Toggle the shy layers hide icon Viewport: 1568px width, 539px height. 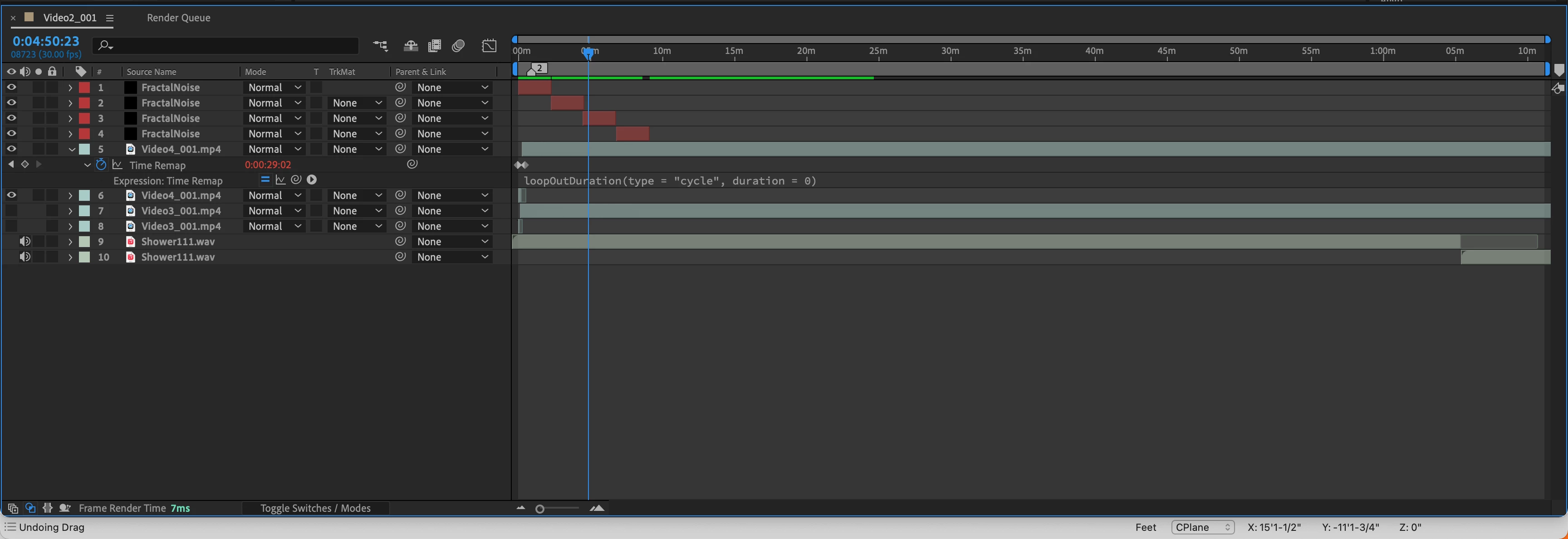411,46
